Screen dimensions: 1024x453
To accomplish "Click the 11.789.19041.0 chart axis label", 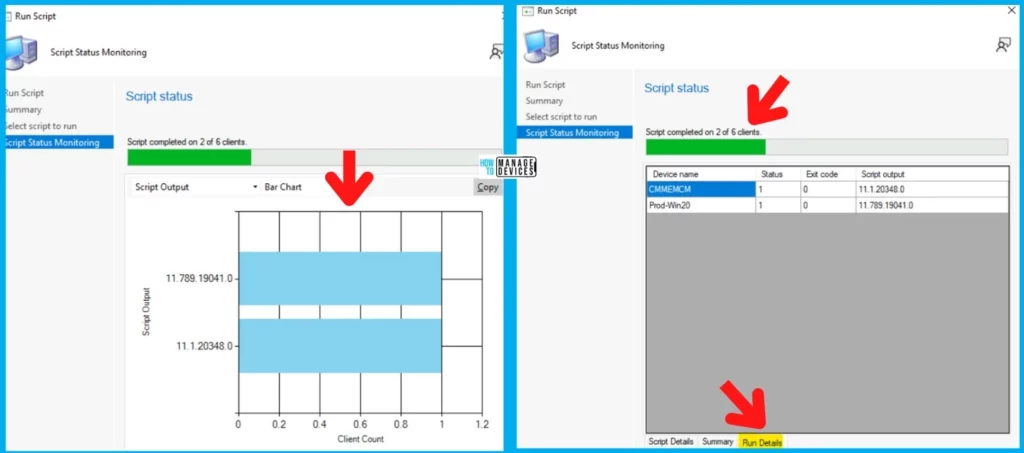I will click(199, 278).
